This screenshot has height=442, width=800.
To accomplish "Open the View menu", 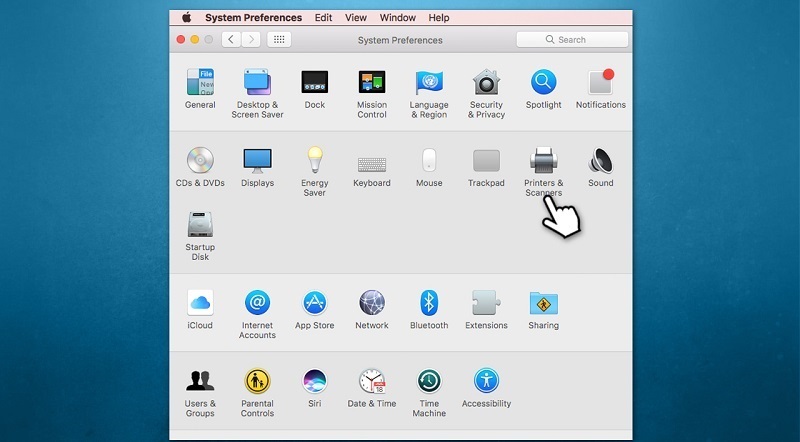I will coord(356,17).
